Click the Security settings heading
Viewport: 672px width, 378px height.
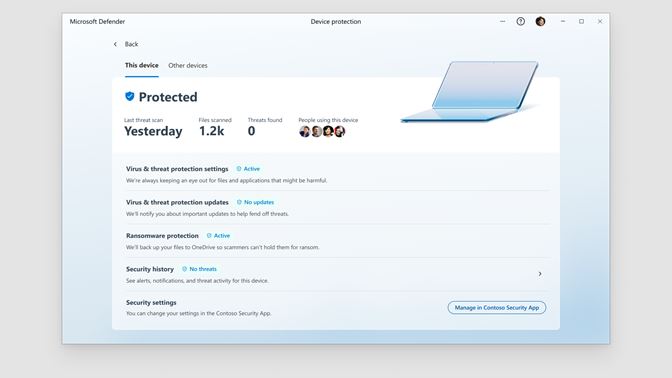click(x=151, y=303)
